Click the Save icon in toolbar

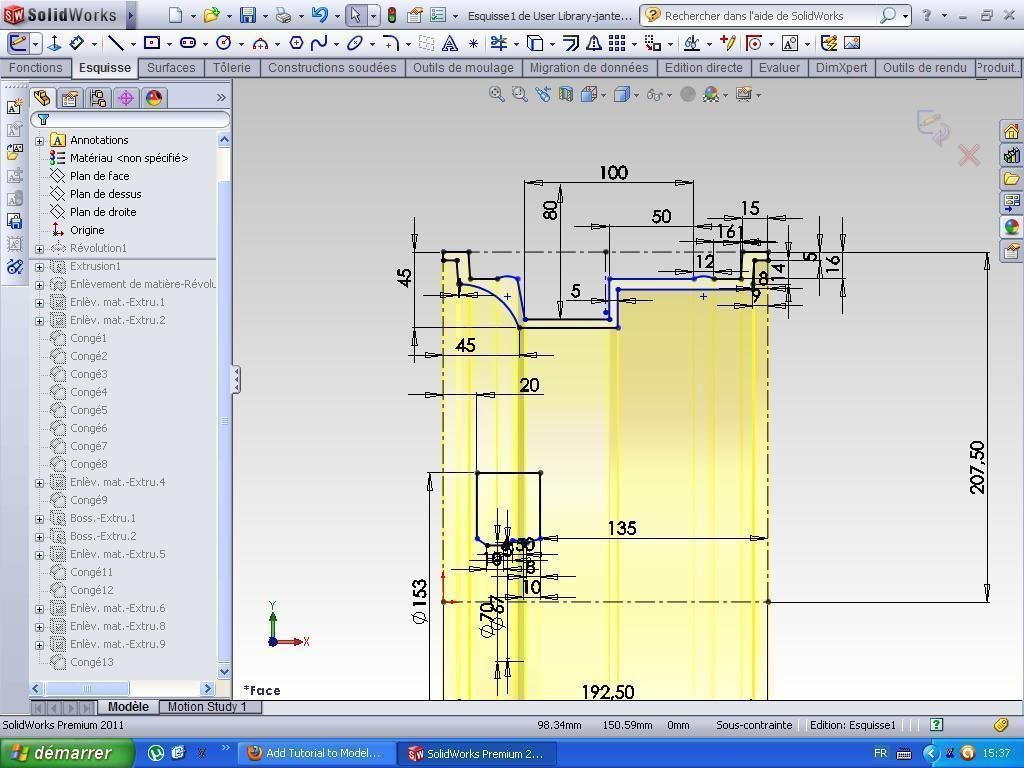[247, 15]
